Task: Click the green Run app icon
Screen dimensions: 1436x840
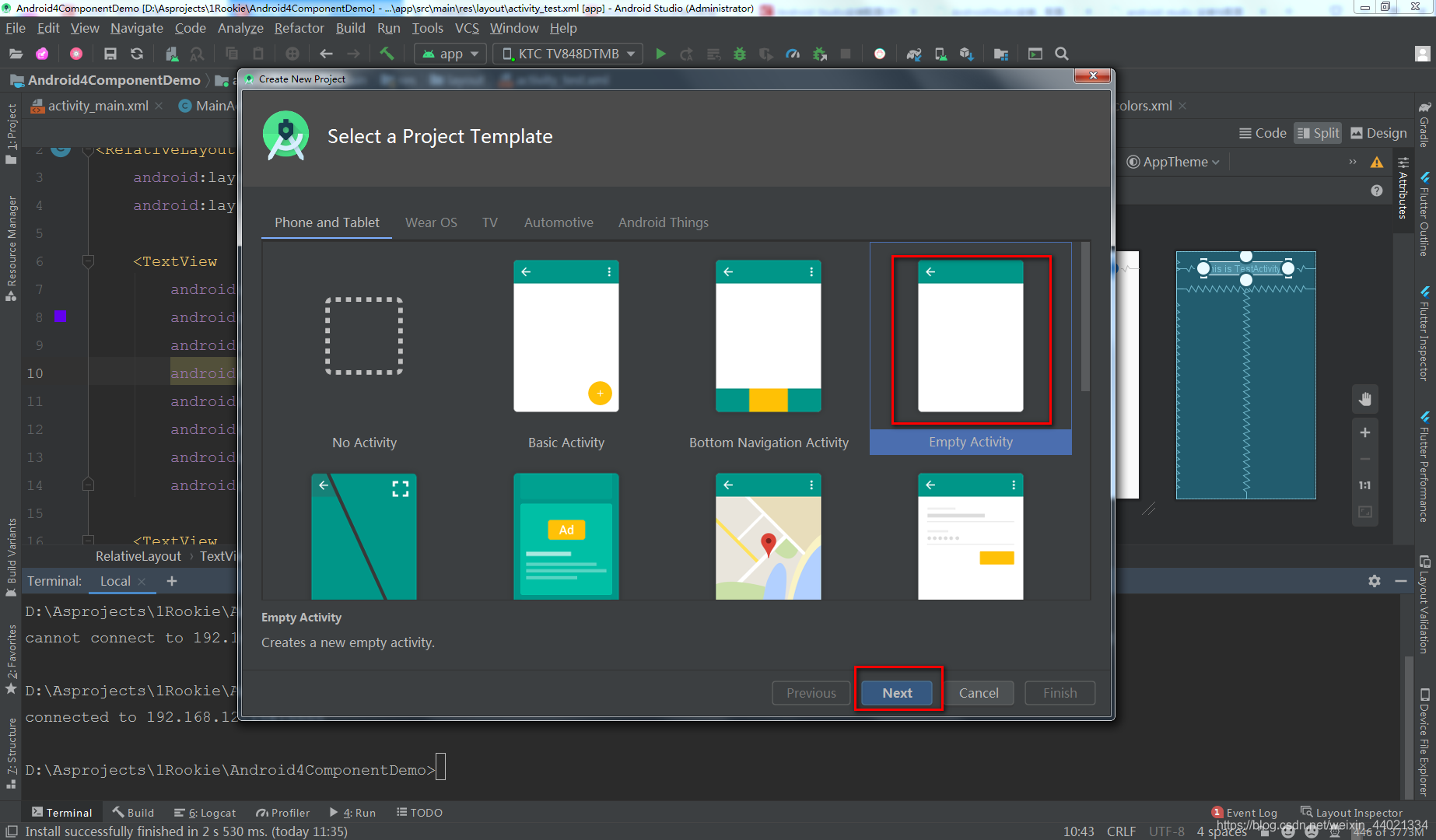Action: click(x=660, y=54)
